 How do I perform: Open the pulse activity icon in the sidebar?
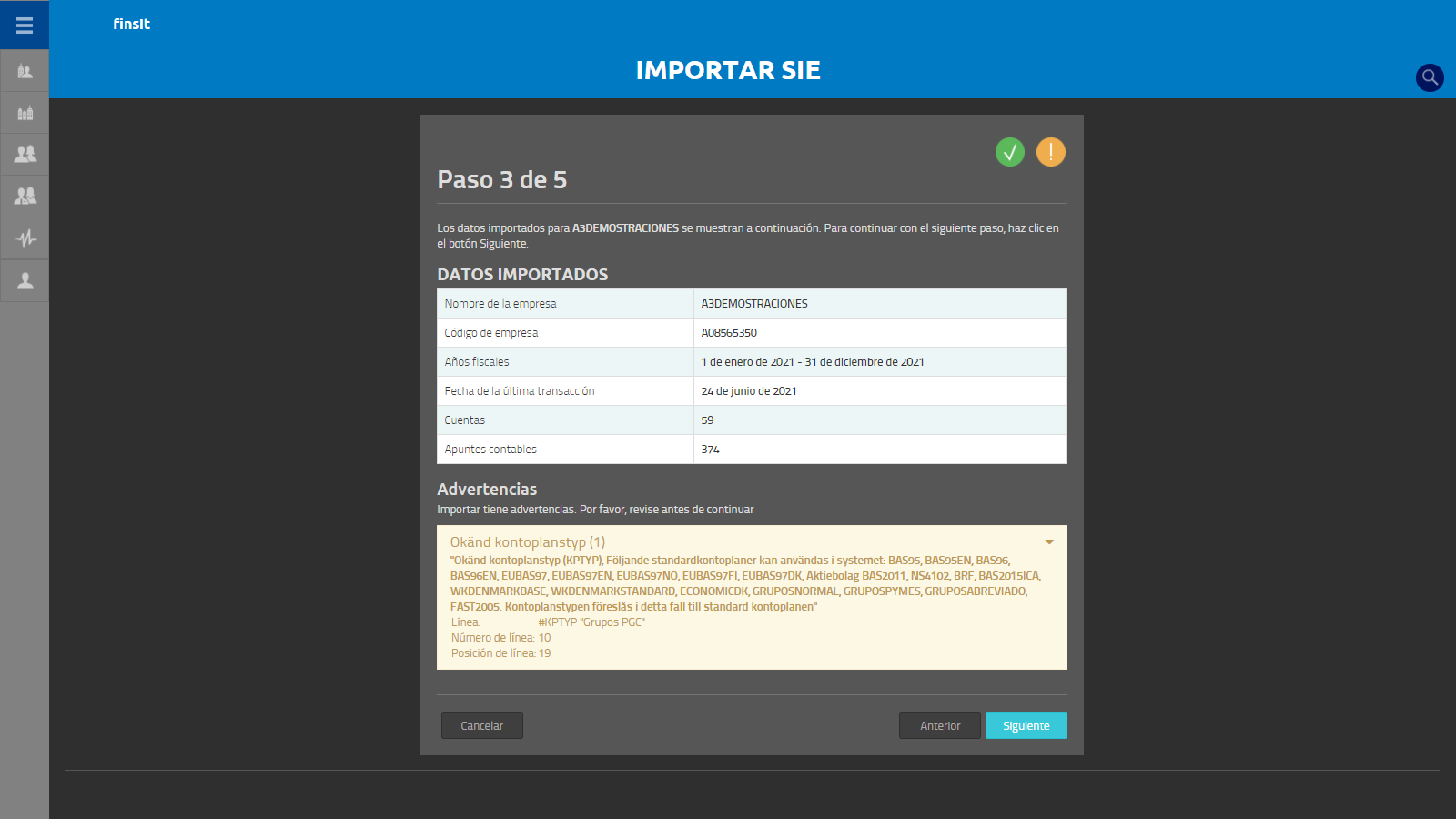(25, 238)
